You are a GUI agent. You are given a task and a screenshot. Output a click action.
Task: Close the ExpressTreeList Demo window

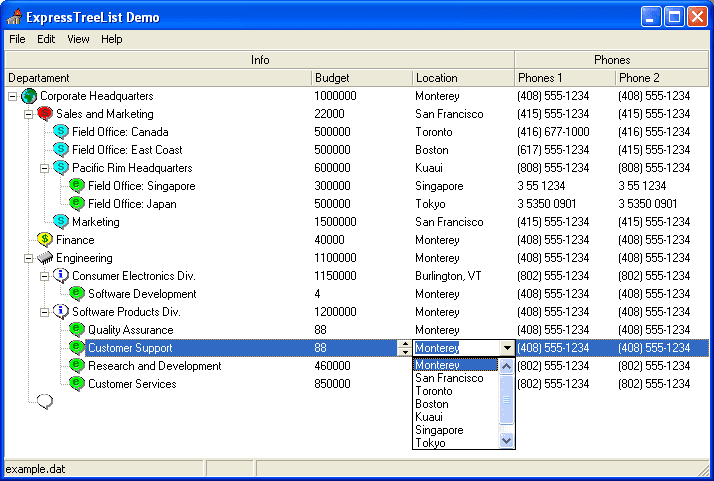(697, 17)
